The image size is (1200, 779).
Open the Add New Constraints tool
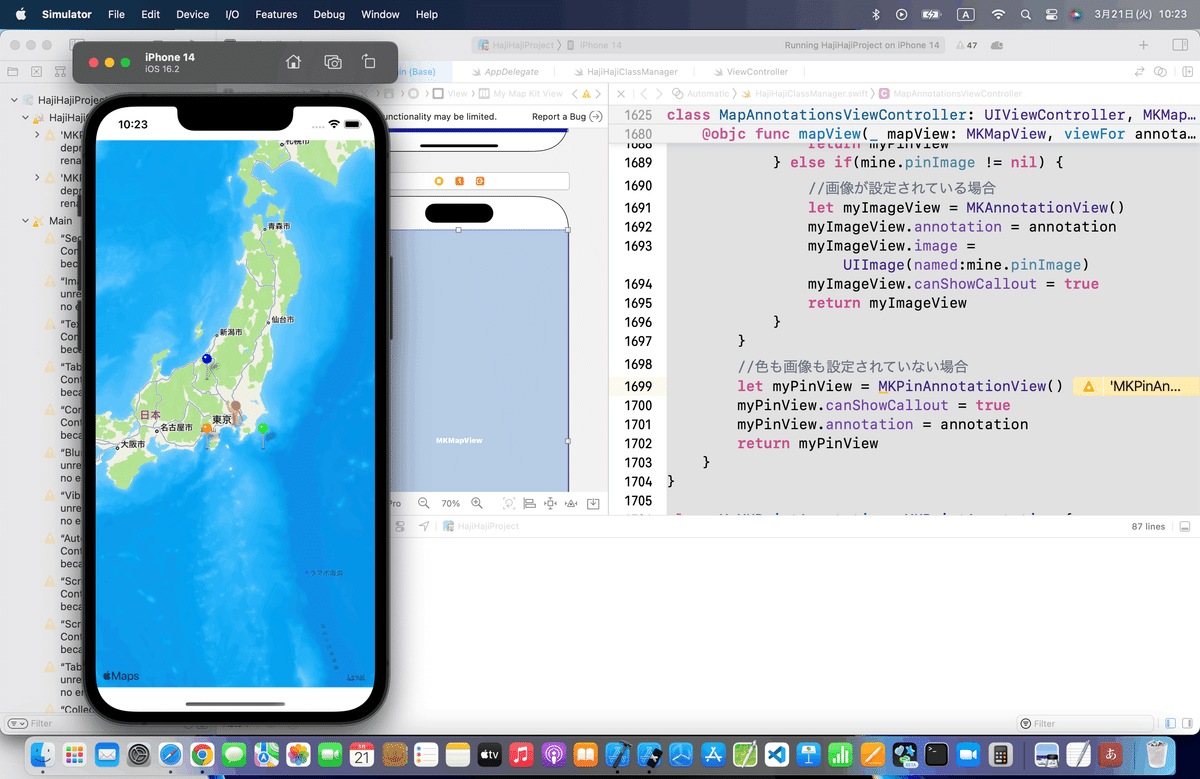point(550,504)
